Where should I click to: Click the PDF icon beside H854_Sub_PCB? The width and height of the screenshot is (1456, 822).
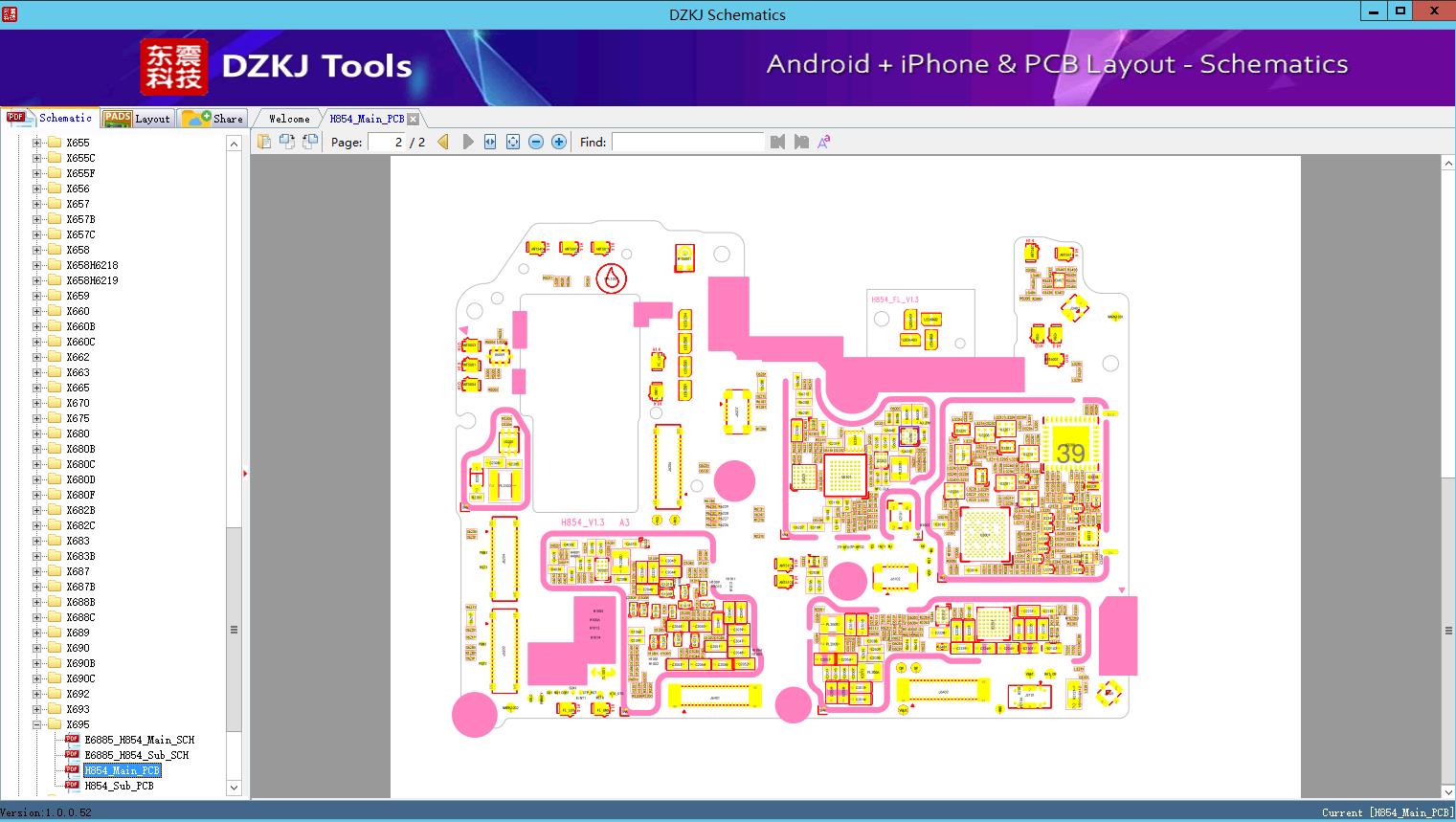pyautogui.click(x=72, y=786)
